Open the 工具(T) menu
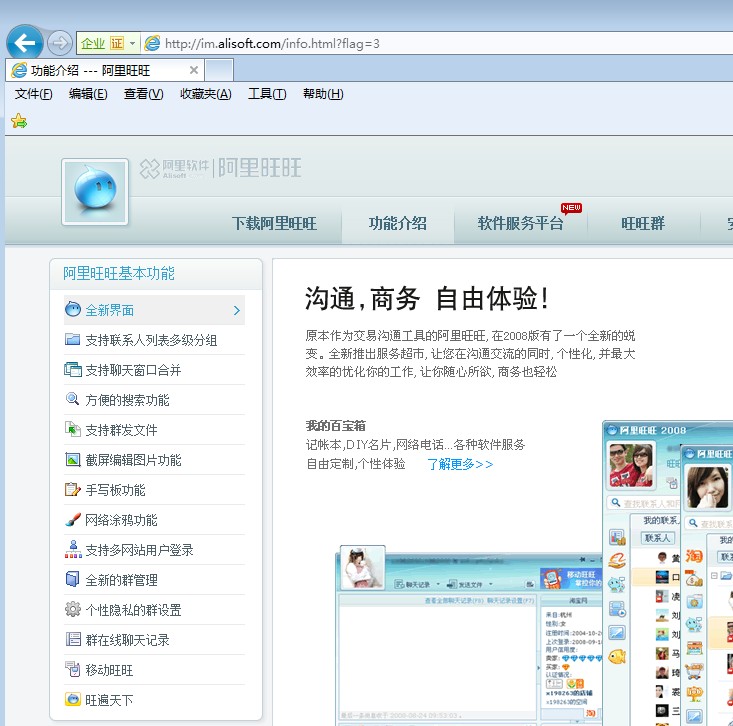 266,94
